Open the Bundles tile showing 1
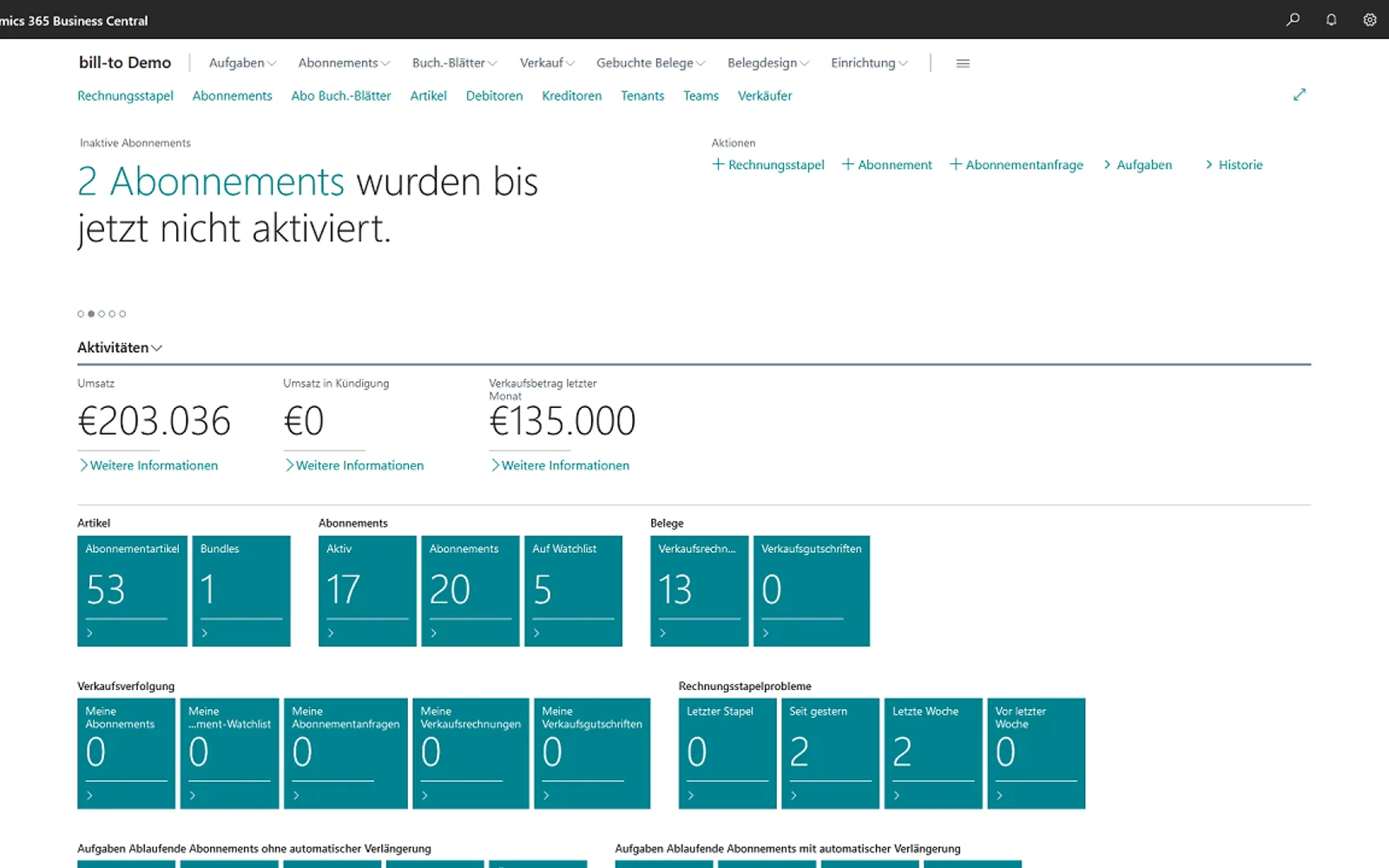The height and width of the screenshot is (868, 1389). click(241, 591)
